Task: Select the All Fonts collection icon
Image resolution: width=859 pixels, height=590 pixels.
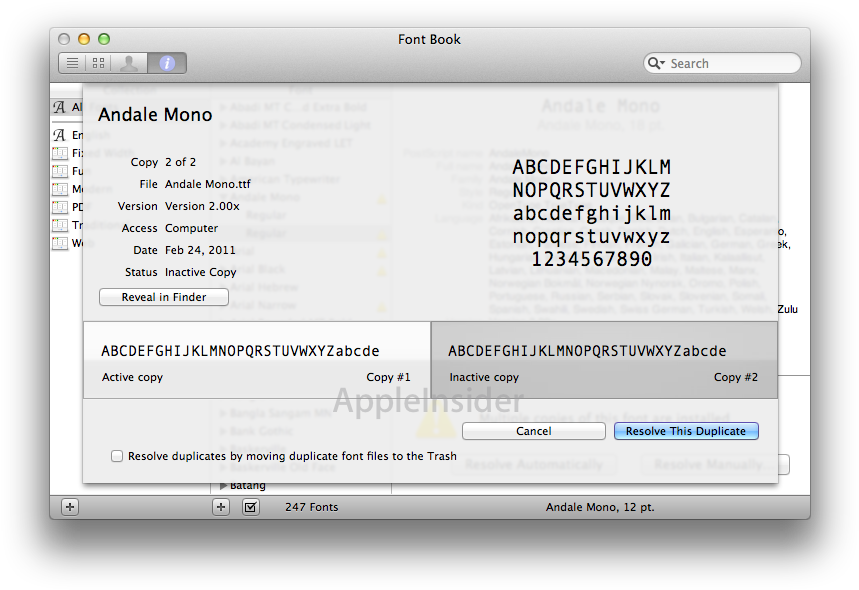Action: (x=59, y=107)
